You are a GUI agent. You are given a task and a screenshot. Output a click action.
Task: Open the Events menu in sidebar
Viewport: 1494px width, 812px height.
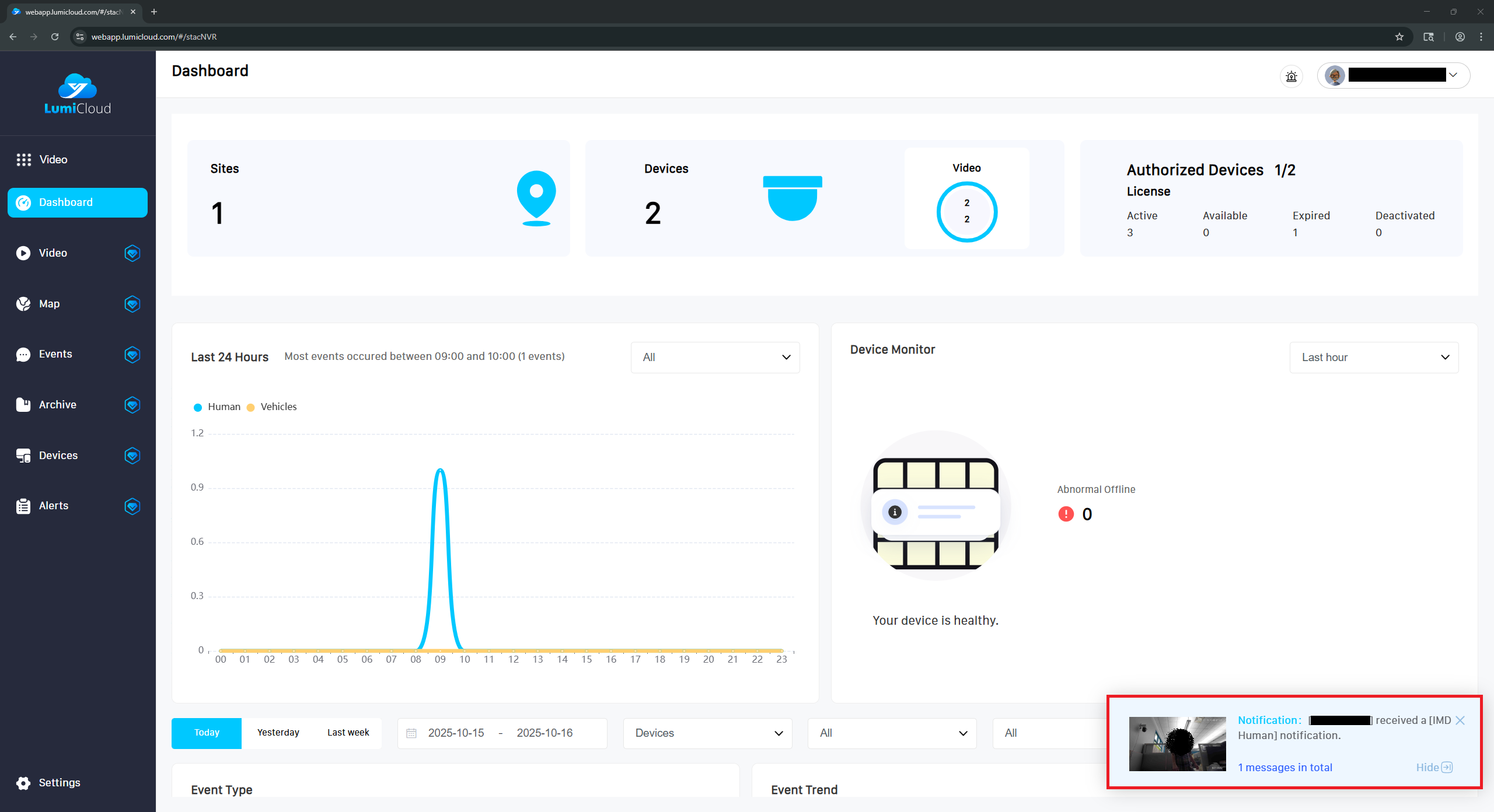click(55, 354)
